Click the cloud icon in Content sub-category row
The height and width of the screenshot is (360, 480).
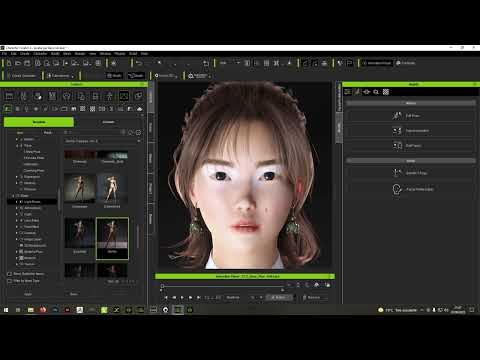140,109
